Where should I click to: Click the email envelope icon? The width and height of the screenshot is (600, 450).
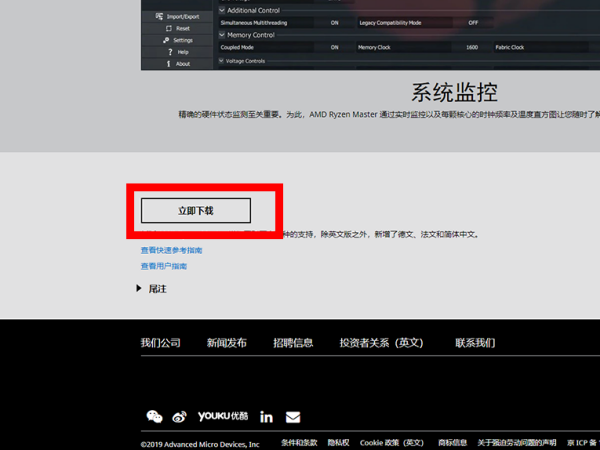click(293, 416)
